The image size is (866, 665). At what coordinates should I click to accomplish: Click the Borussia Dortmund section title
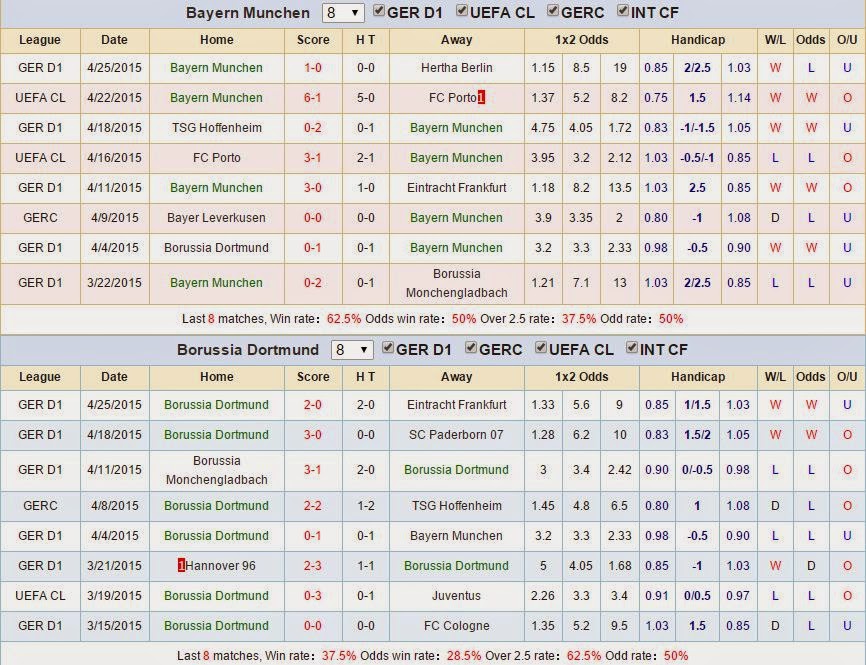(x=247, y=350)
